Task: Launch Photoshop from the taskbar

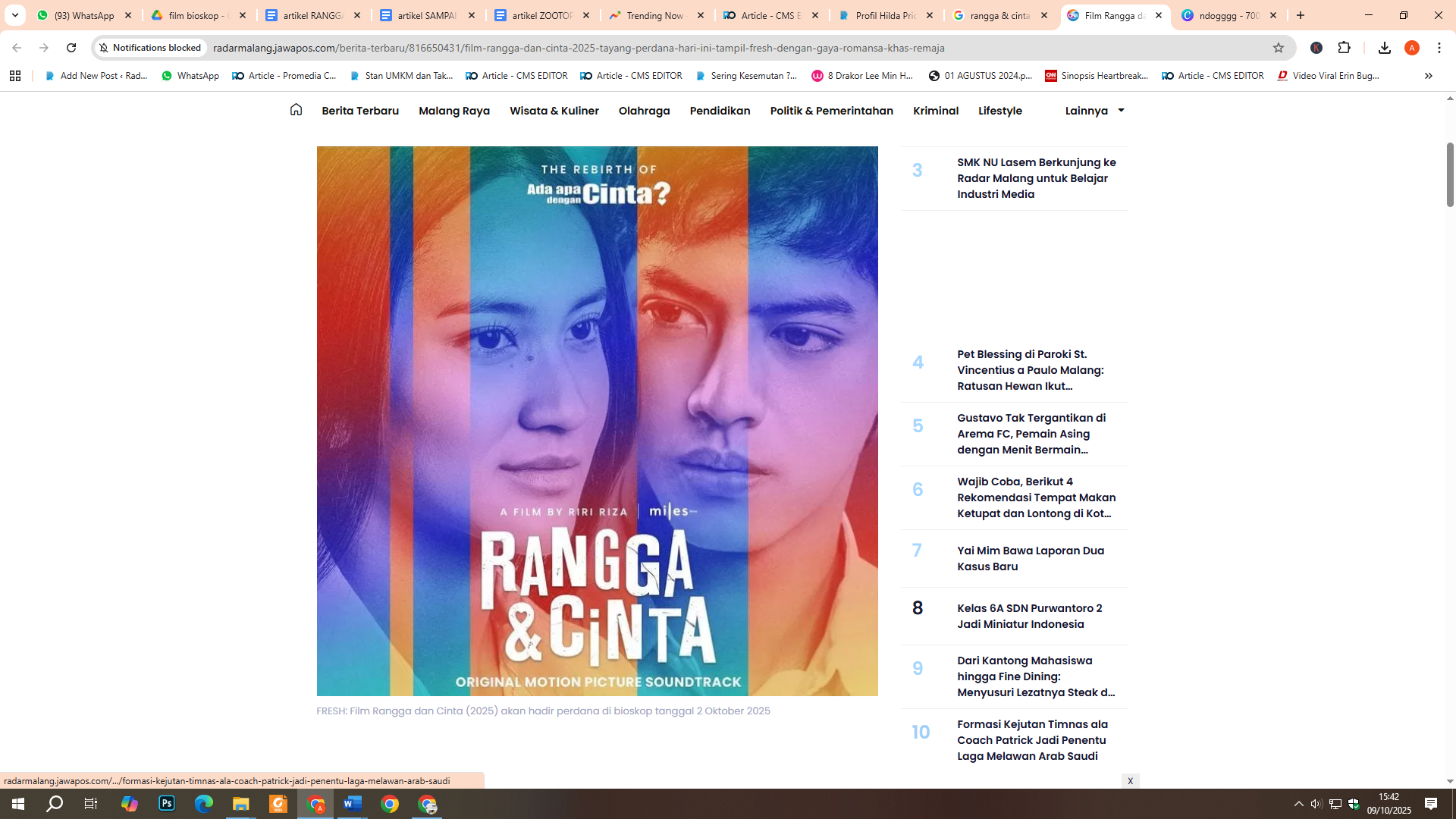Action: (167, 804)
